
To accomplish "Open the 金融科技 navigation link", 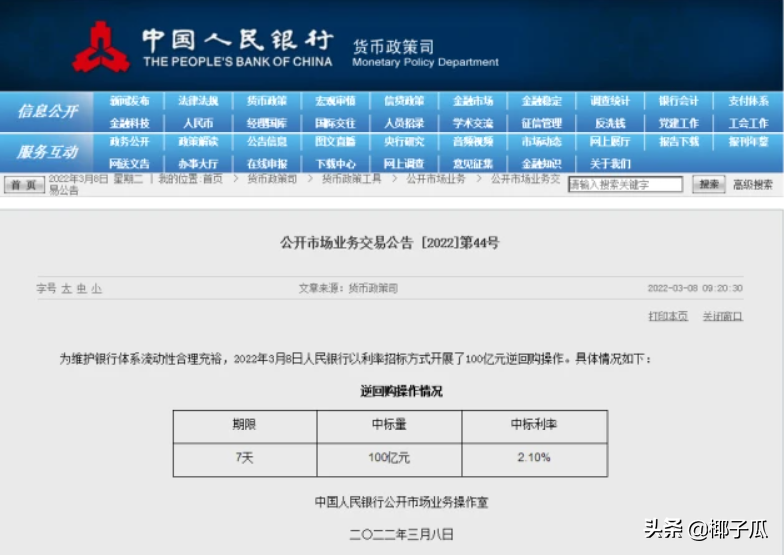I will pos(130,123).
